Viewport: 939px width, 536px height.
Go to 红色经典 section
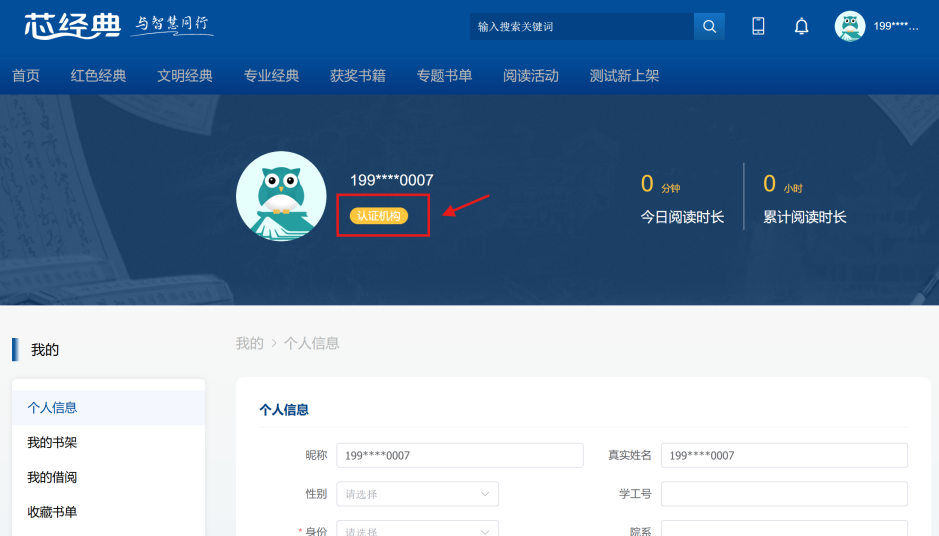[x=98, y=76]
